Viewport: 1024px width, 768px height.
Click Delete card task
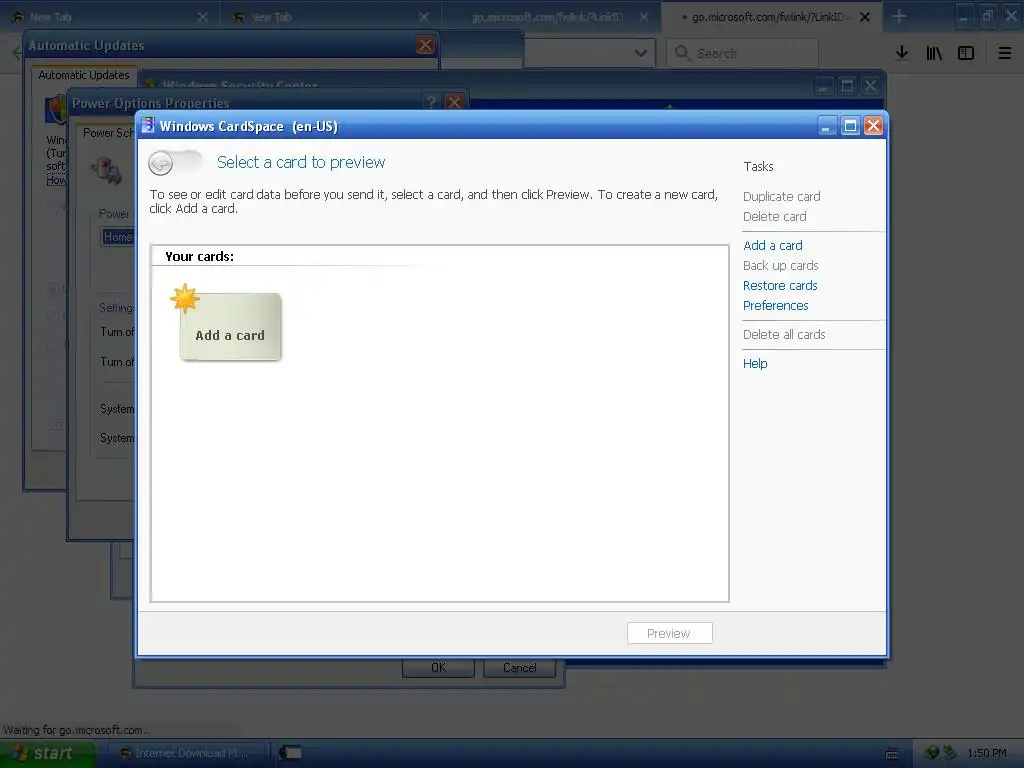coord(775,217)
